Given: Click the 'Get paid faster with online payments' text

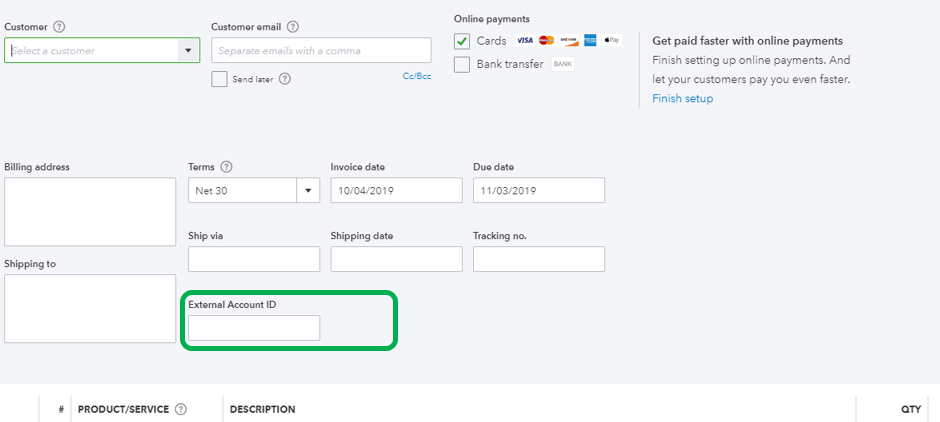Looking at the screenshot, I should (748, 41).
